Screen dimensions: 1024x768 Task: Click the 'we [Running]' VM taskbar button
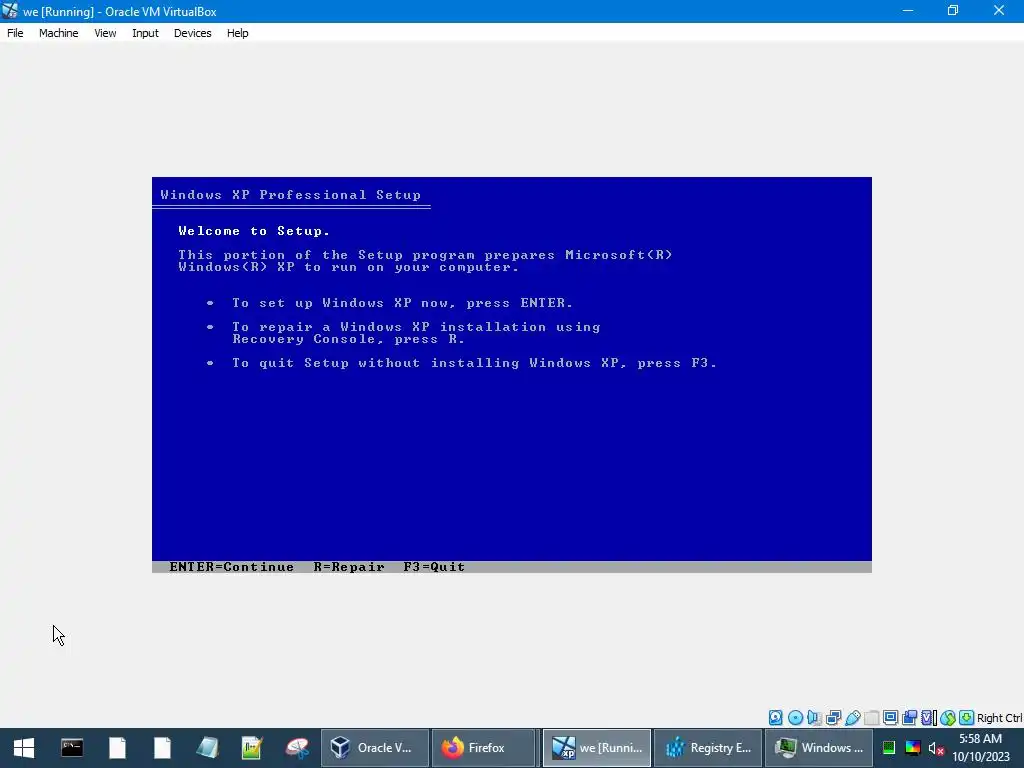point(597,748)
